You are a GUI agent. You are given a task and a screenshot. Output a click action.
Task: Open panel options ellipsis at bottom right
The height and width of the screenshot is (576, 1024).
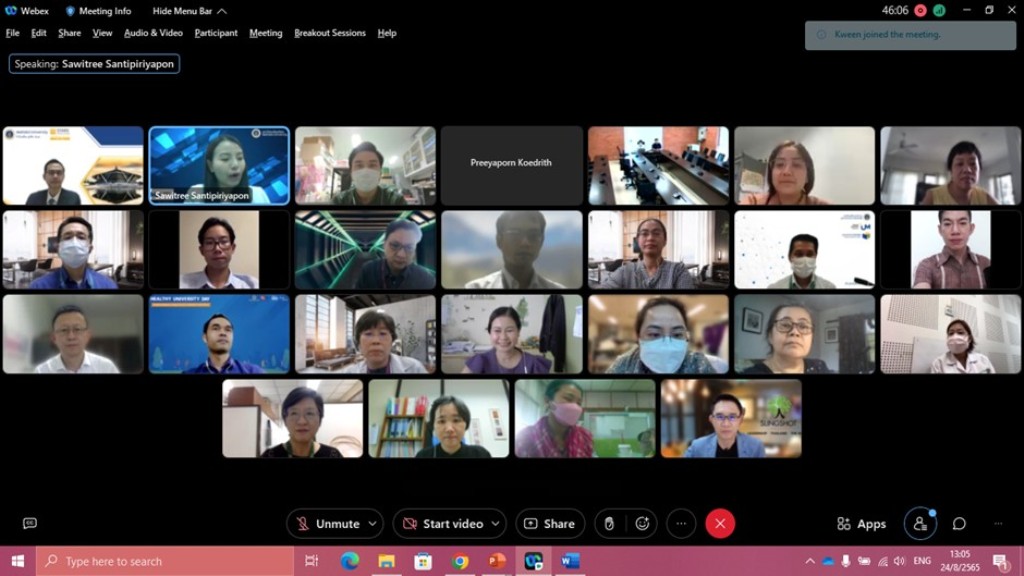point(998,523)
